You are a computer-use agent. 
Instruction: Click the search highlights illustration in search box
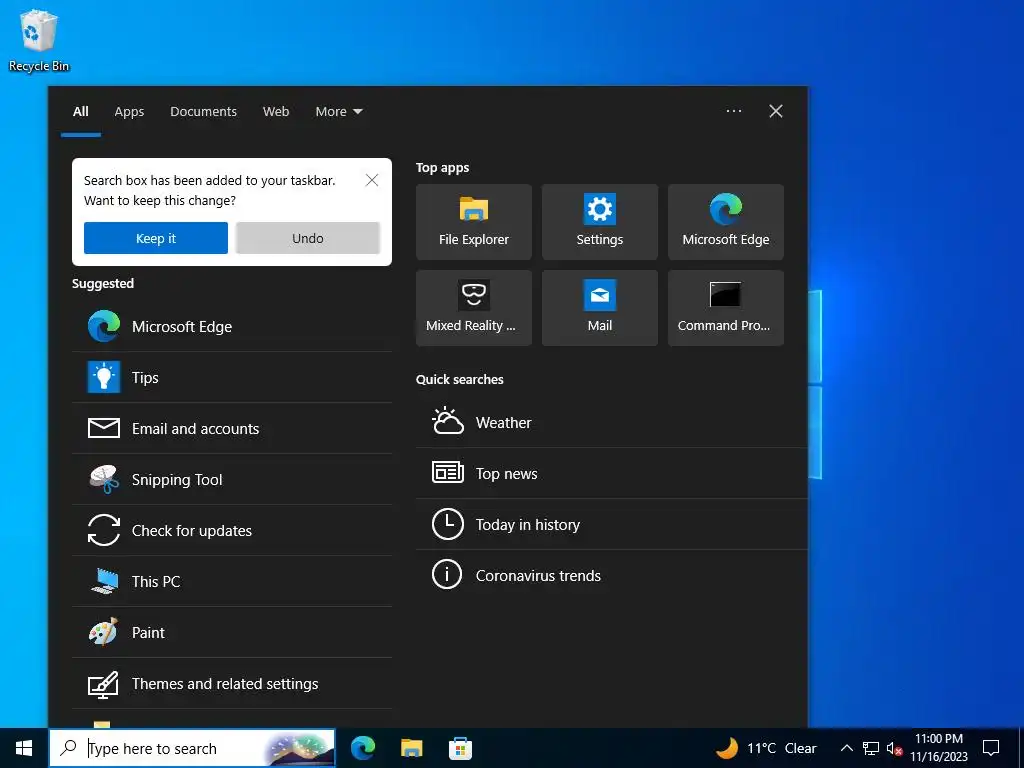(299, 749)
